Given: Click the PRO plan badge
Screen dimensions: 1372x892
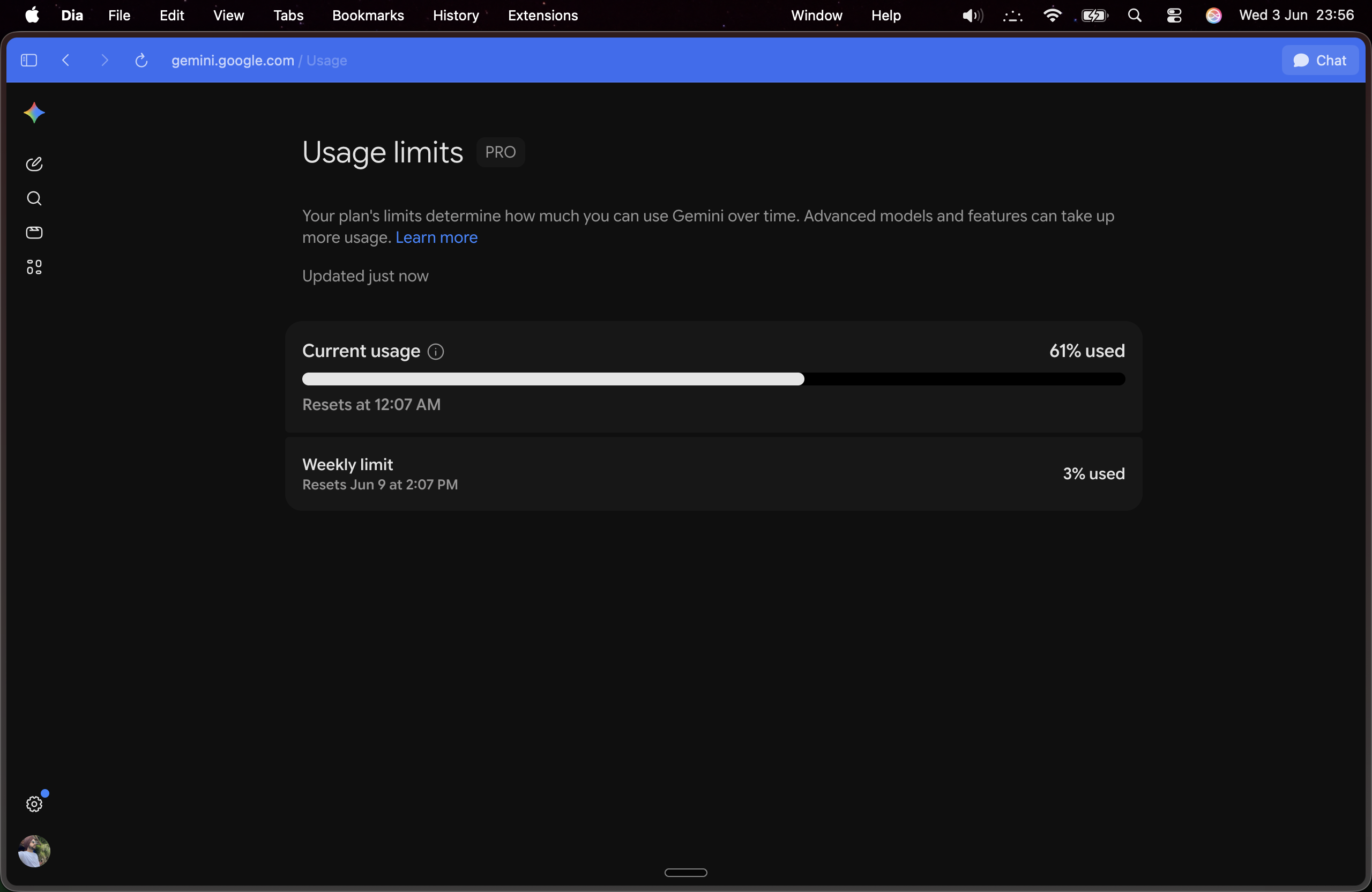Looking at the screenshot, I should click(x=501, y=152).
